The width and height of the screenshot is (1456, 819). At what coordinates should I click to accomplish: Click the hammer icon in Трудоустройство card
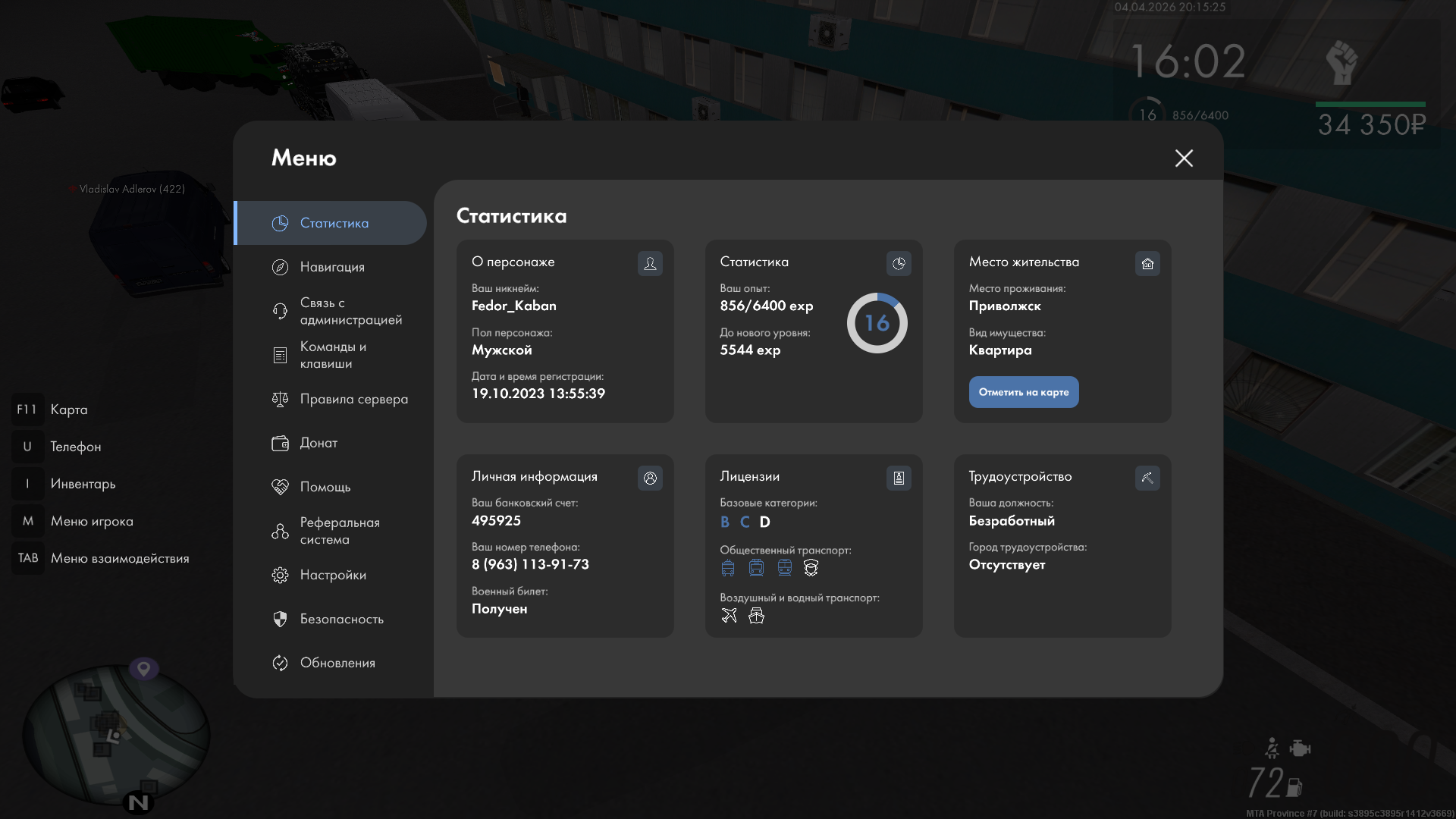tap(1147, 478)
